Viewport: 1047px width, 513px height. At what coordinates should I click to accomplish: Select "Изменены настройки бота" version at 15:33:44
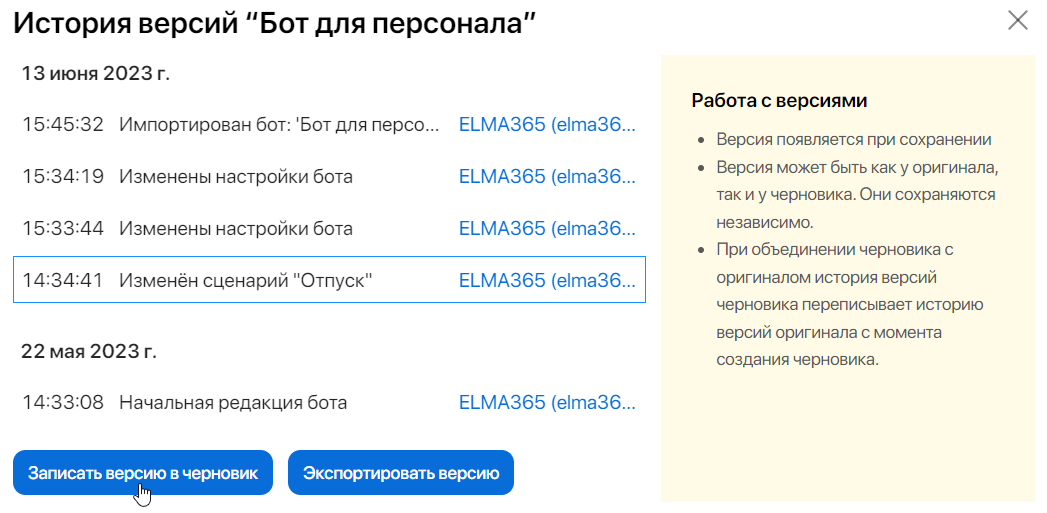[236, 229]
